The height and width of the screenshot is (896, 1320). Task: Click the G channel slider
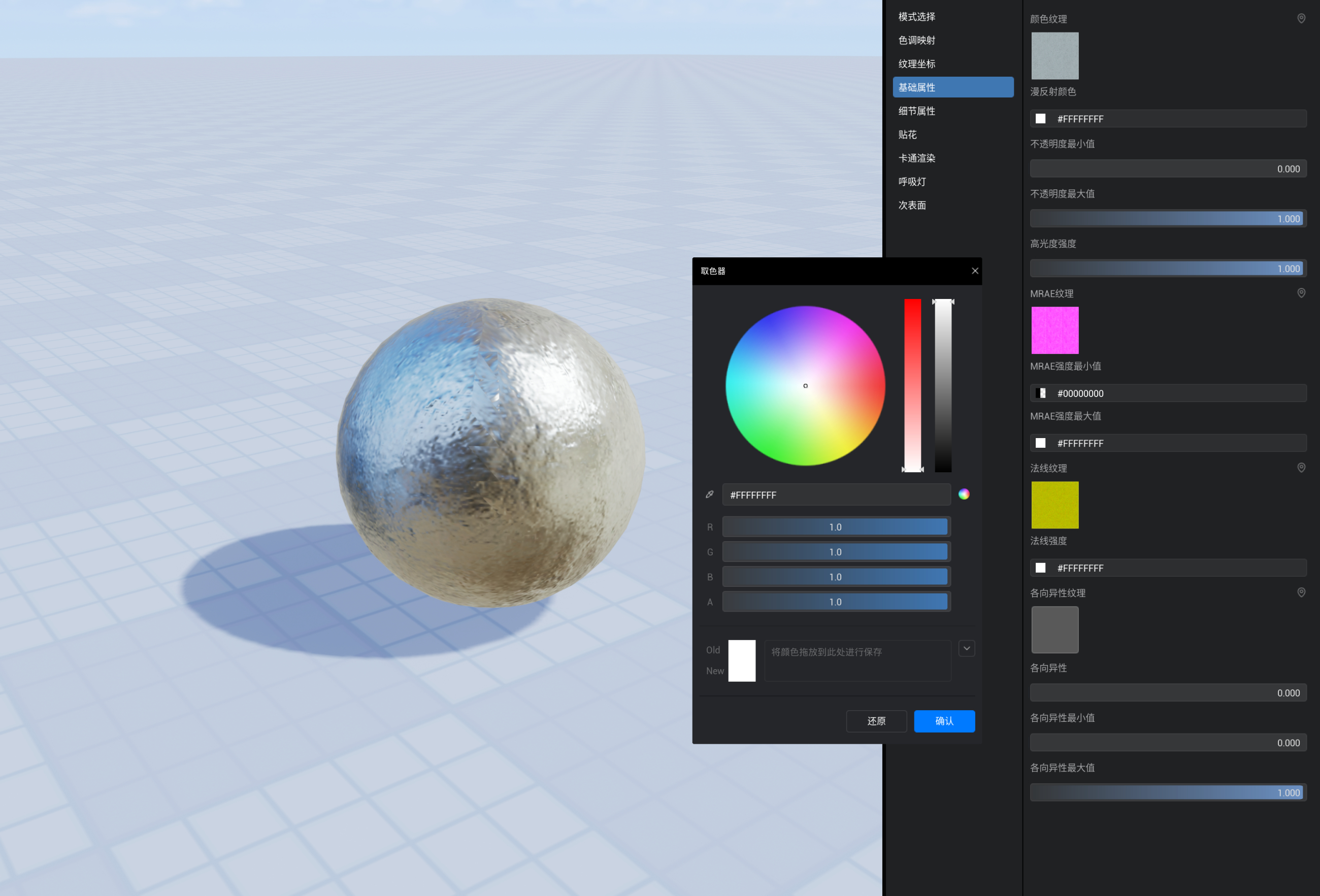(836, 552)
